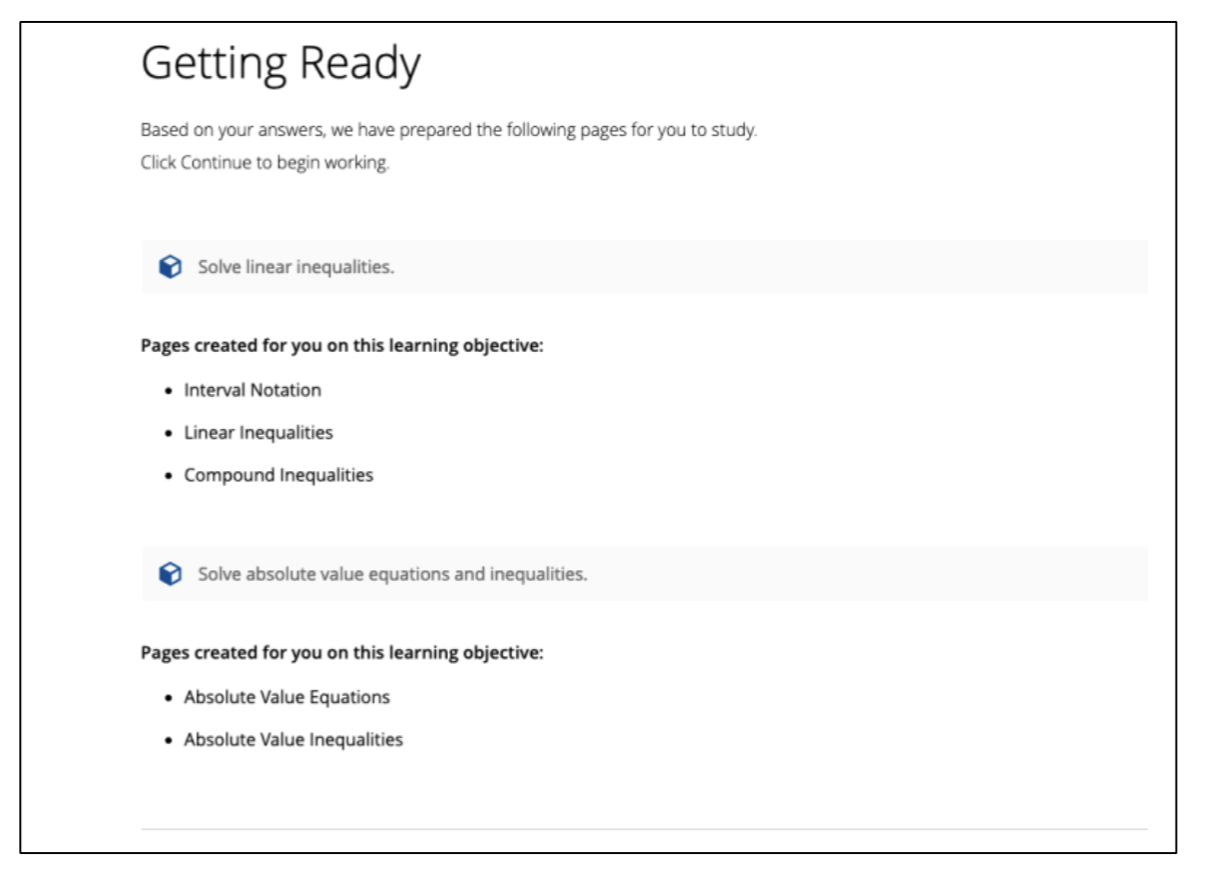Select the Solve linear inequalities objective text
Viewport: 1224px width, 880px height.
click(296, 267)
